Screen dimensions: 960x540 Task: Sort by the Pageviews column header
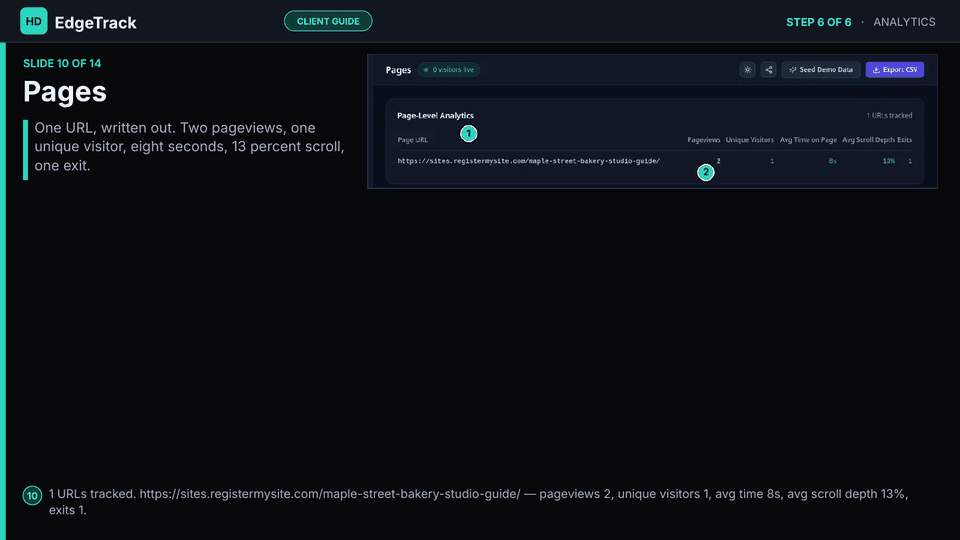703,140
